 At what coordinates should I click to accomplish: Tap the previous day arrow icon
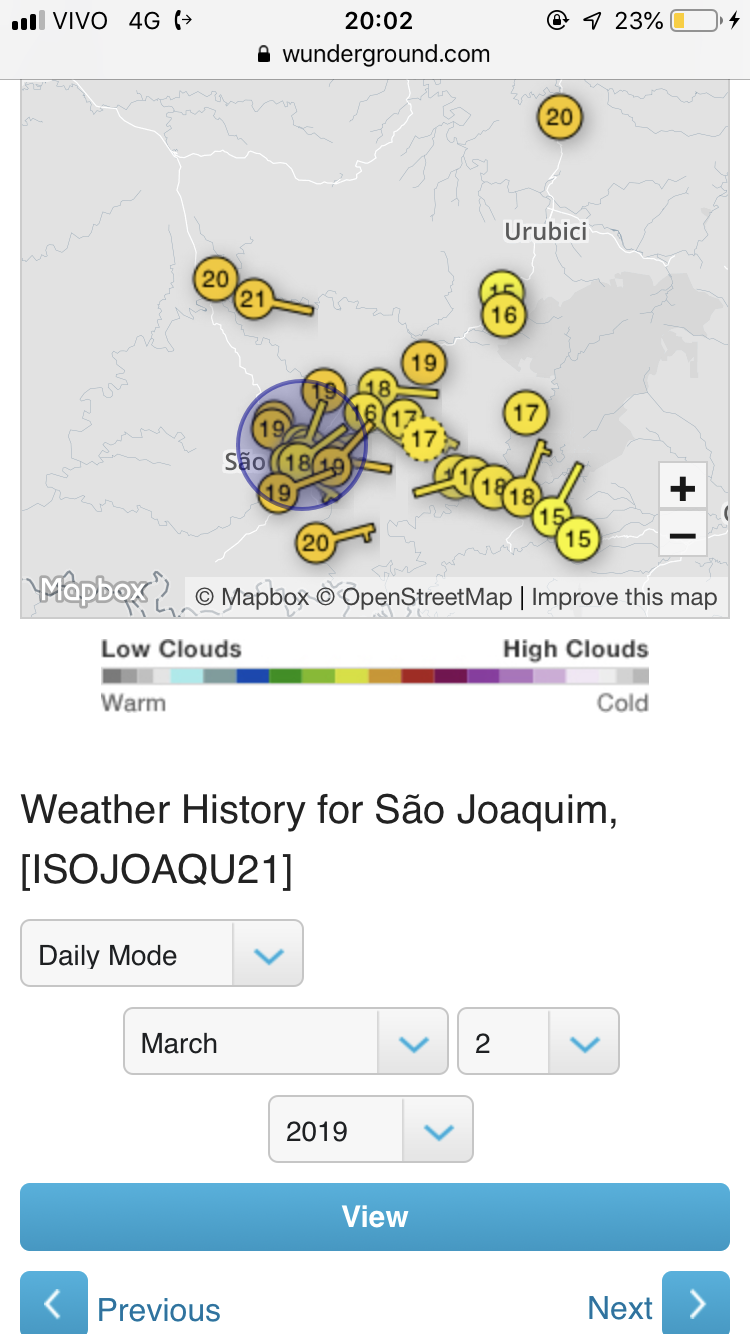[54, 1304]
